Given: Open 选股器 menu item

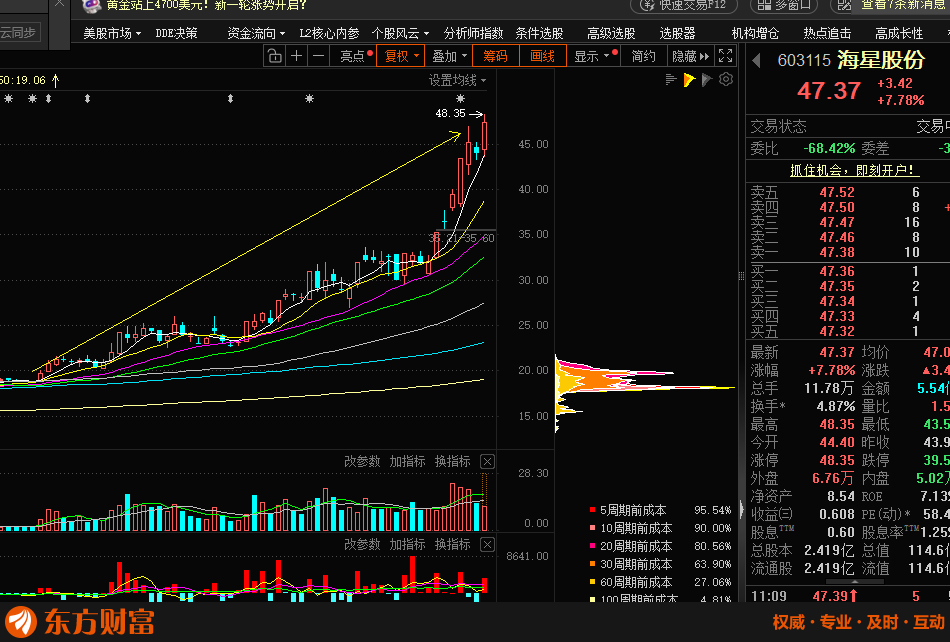Looking at the screenshot, I should (677, 33).
